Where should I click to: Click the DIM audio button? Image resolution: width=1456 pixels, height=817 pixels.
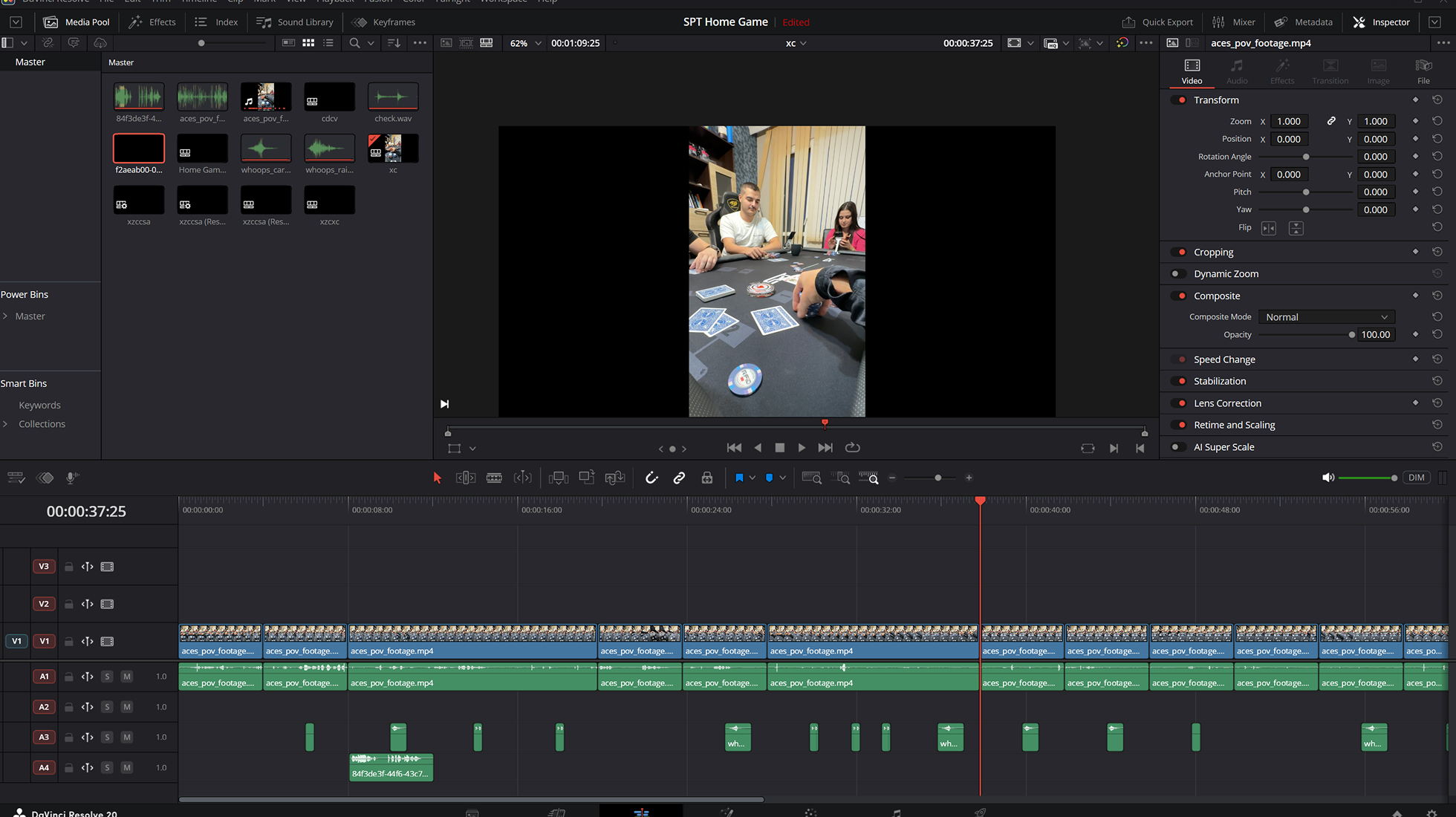tap(1416, 478)
